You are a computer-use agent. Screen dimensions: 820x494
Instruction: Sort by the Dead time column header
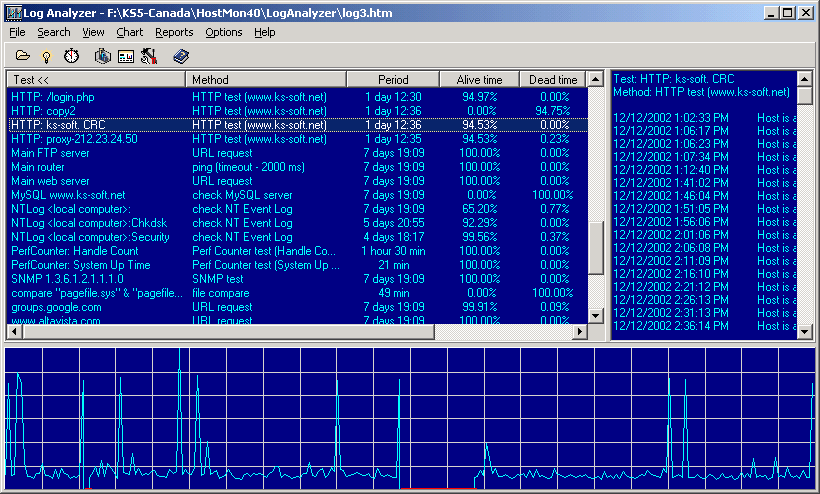[553, 79]
